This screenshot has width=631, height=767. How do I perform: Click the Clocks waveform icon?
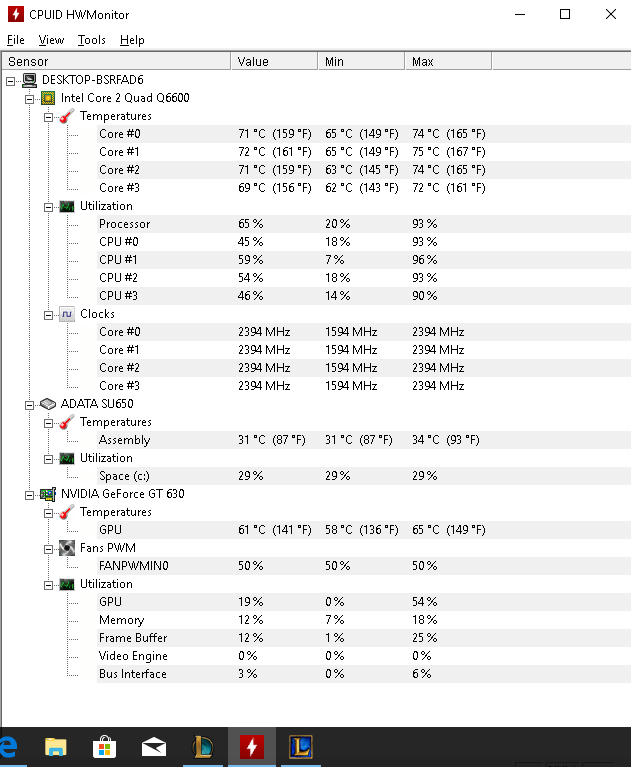[x=67, y=314]
